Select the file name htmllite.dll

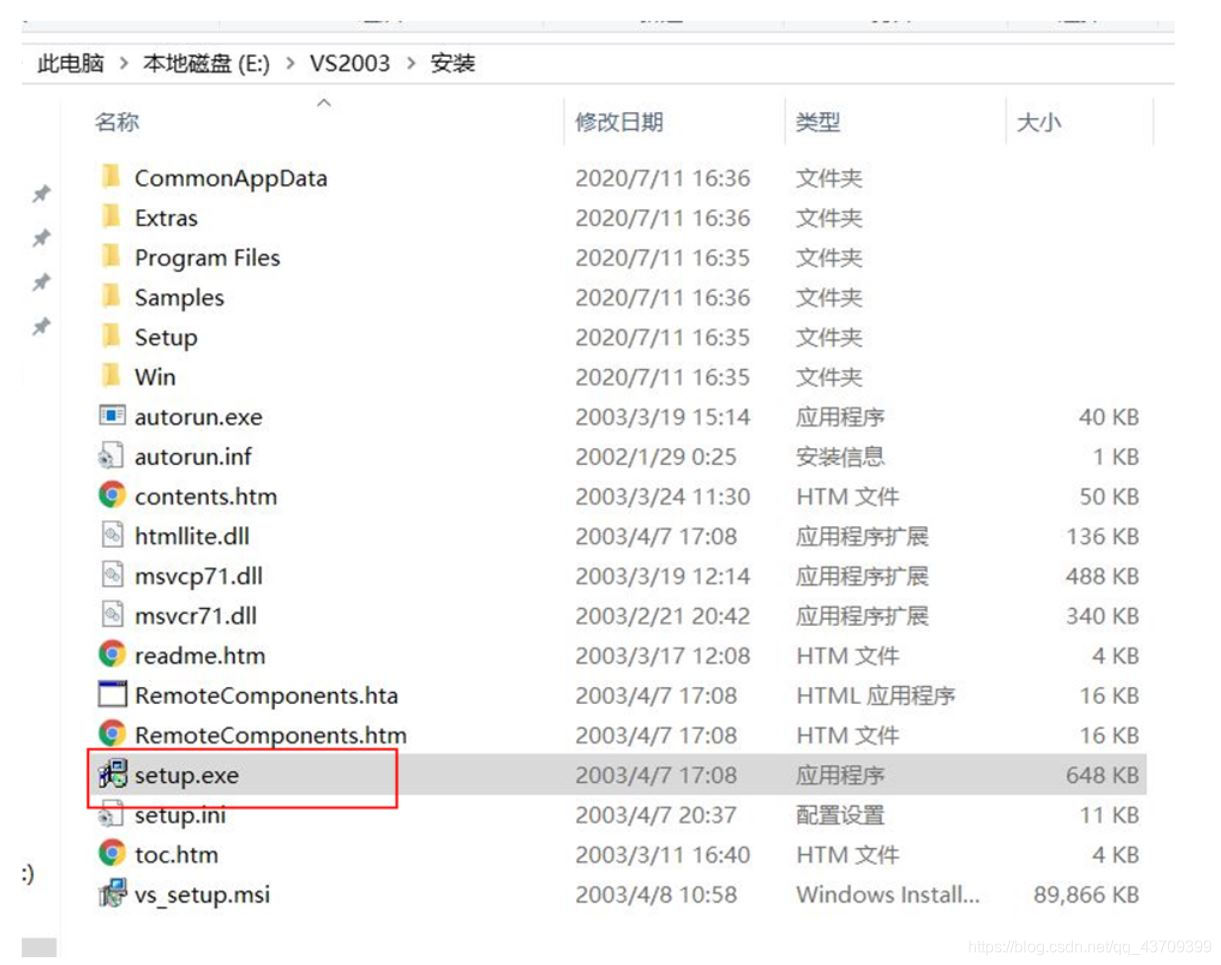point(192,536)
